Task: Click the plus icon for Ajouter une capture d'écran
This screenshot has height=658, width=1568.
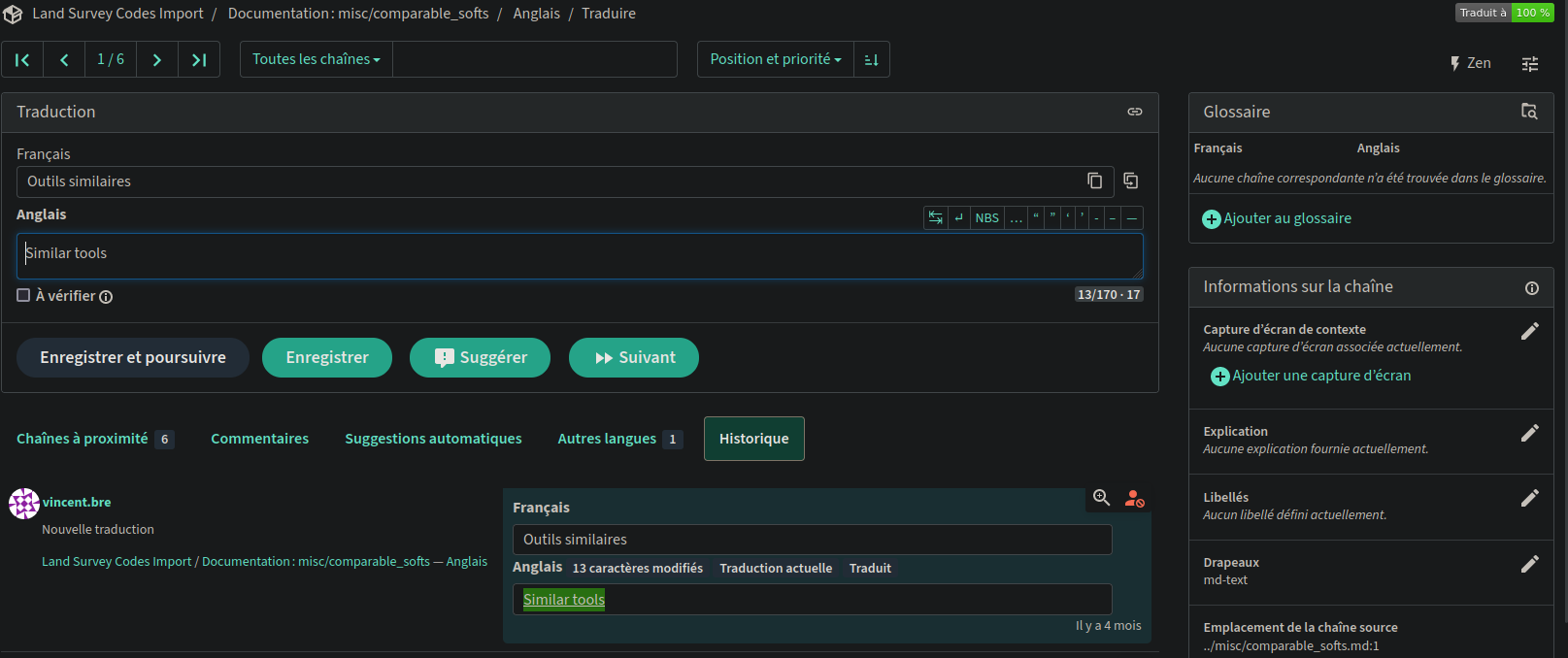Action: click(x=1220, y=377)
